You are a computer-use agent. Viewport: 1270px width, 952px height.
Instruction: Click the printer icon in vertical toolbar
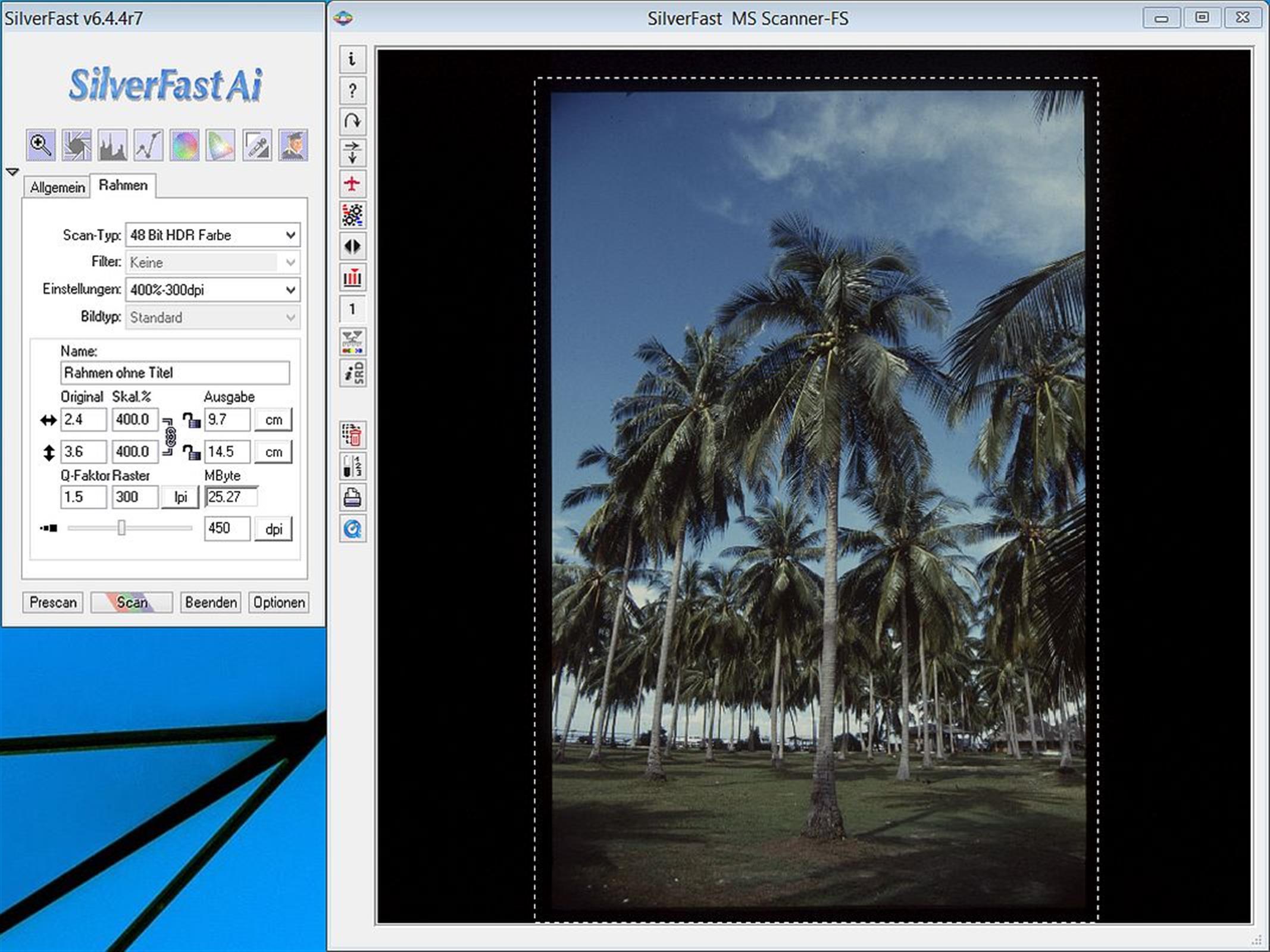pos(352,497)
